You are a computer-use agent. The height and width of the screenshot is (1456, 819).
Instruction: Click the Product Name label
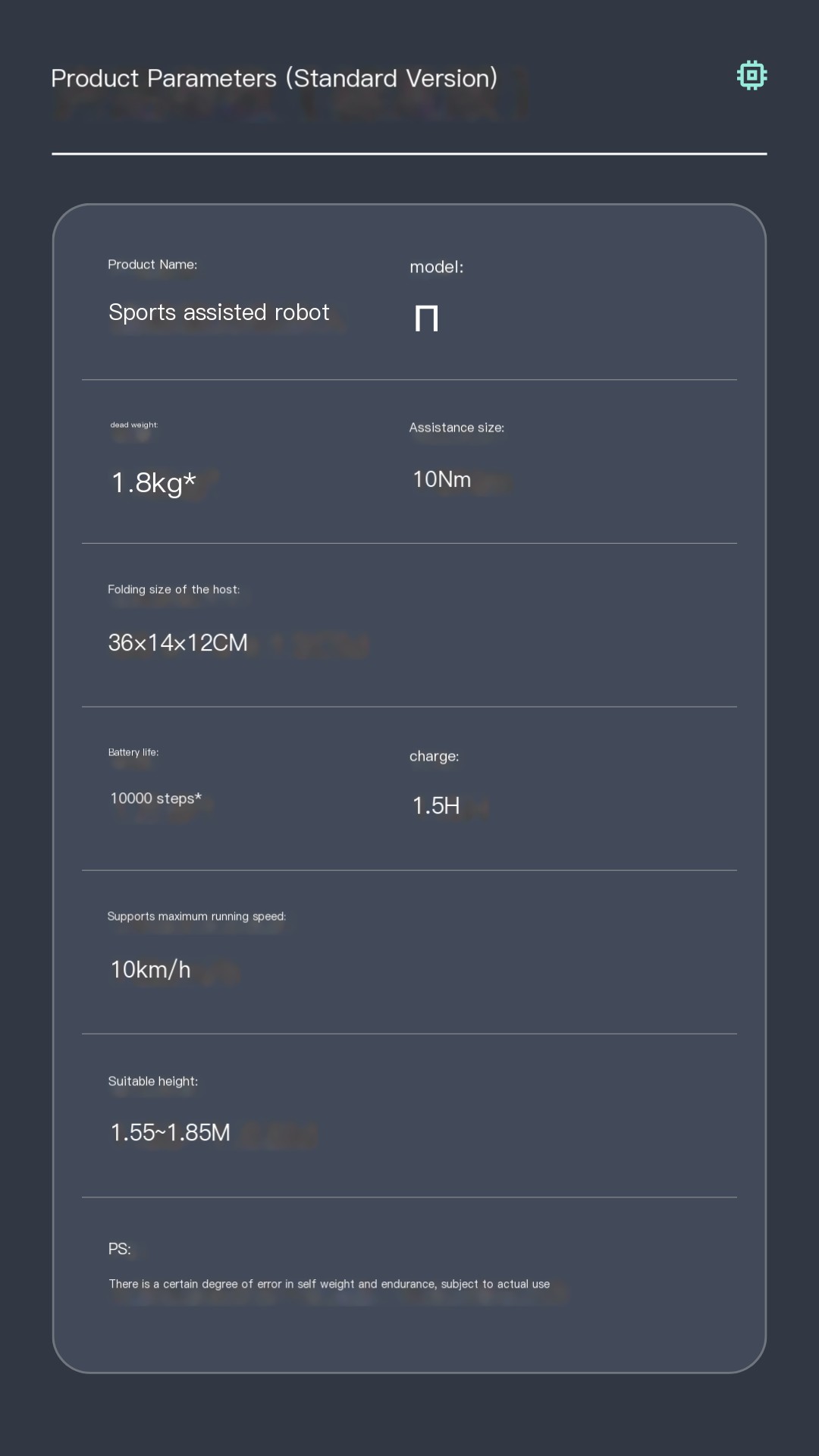pyautogui.click(x=152, y=264)
